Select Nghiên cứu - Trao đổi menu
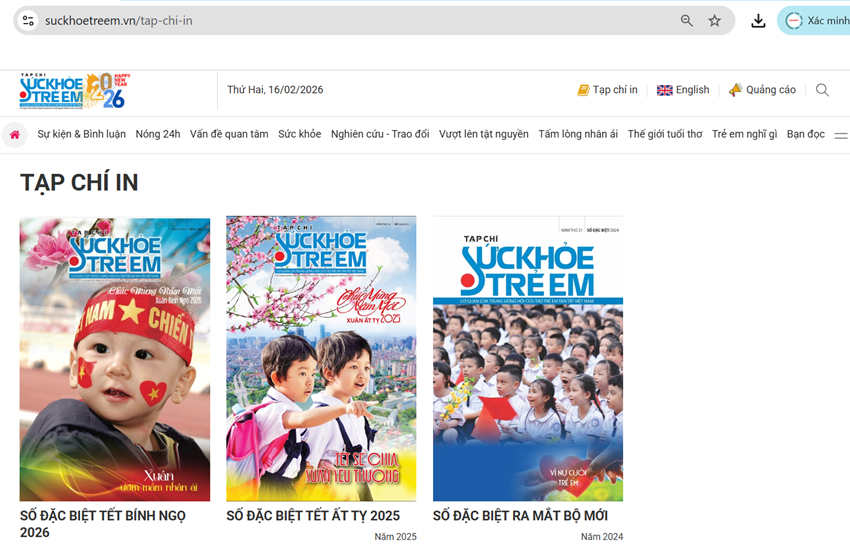 [x=380, y=134]
